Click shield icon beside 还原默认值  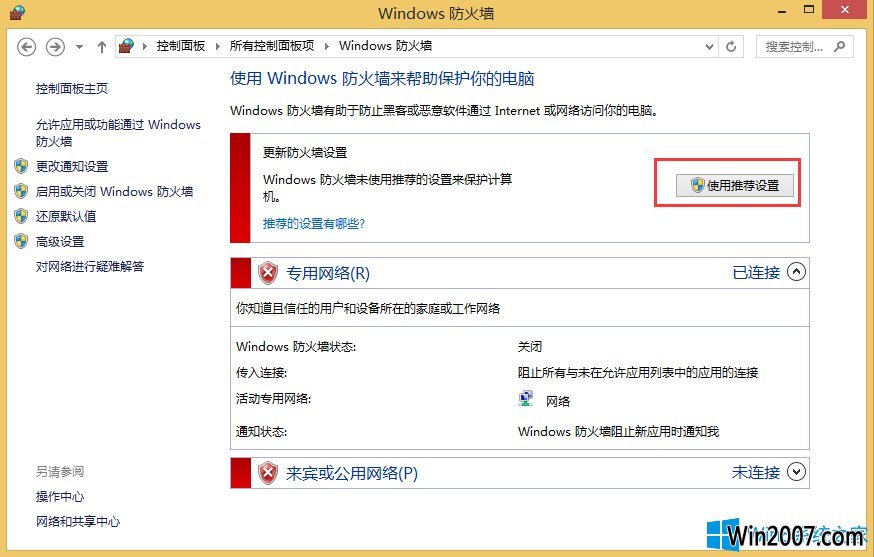click(21, 216)
